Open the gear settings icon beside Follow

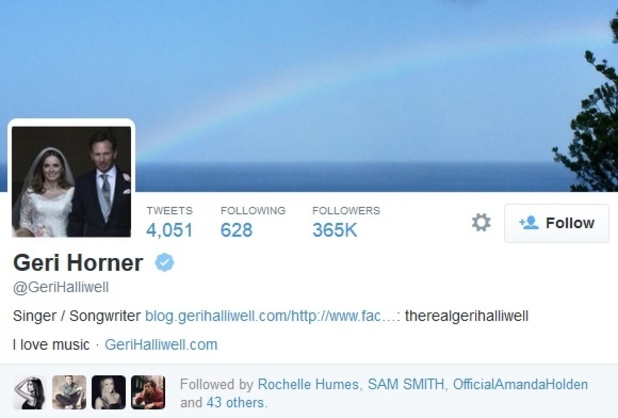pyautogui.click(x=481, y=223)
